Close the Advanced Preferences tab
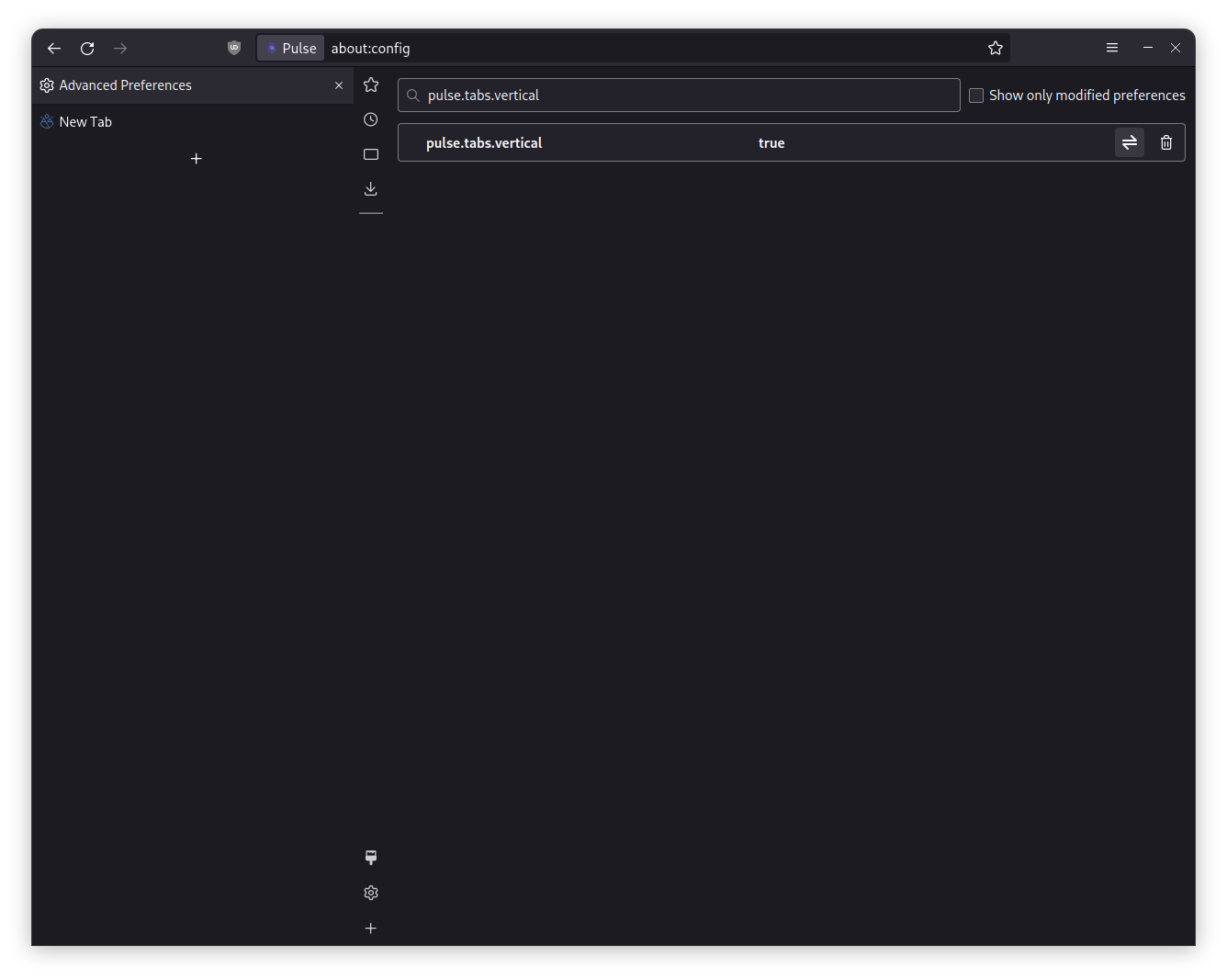The width and height of the screenshot is (1227, 980). (339, 84)
